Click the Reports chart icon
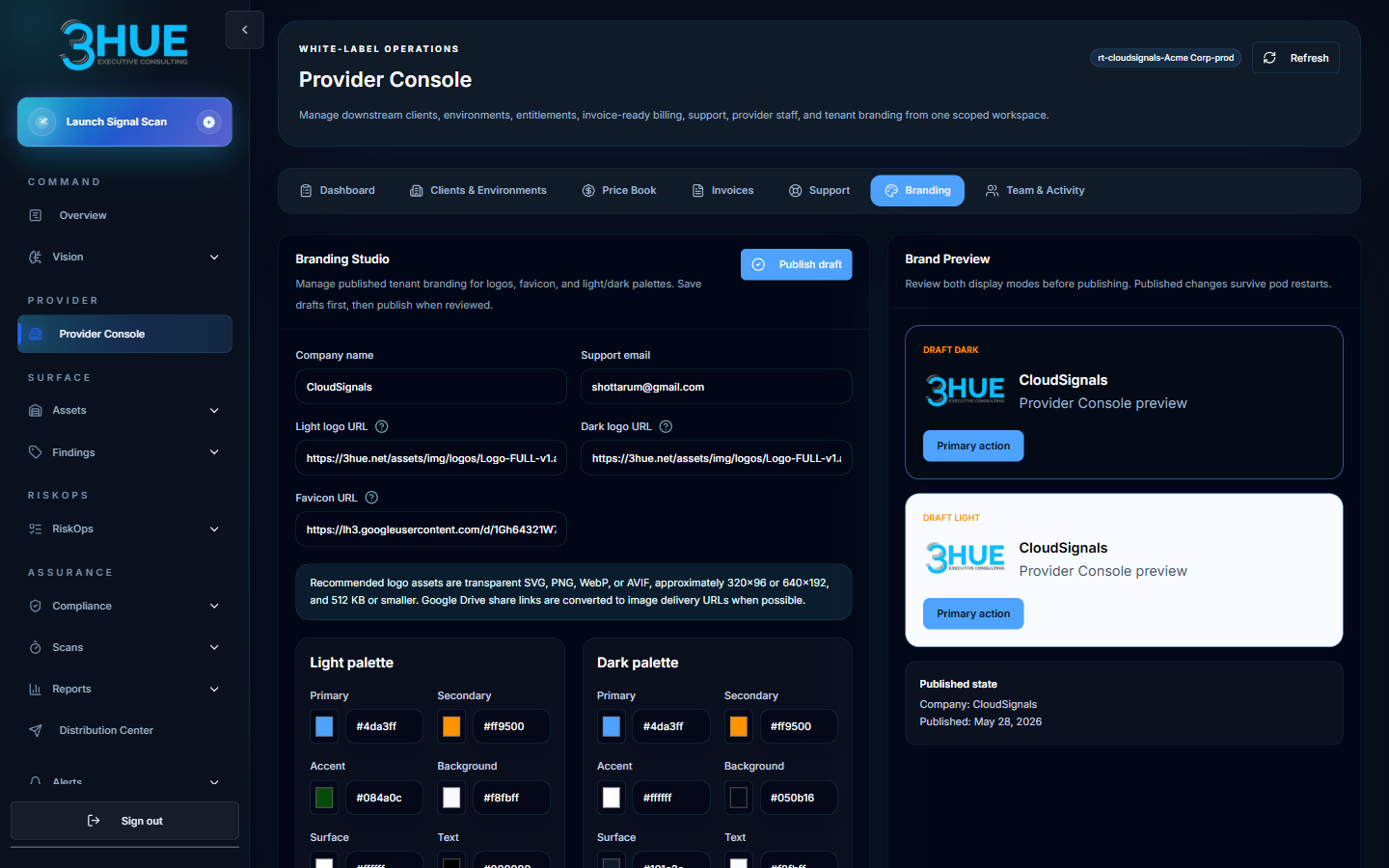 point(36,689)
